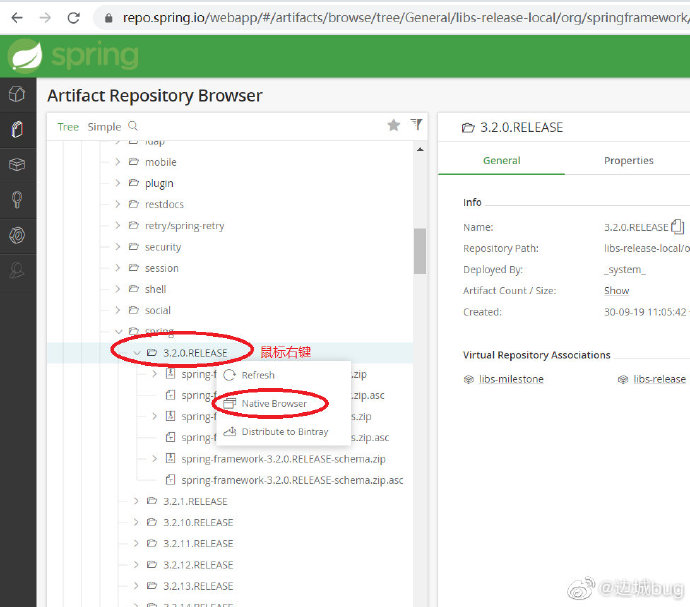This screenshot has height=607, width=690.
Task: Choose Distribute to Bintray menu entry
Action: coord(285,432)
